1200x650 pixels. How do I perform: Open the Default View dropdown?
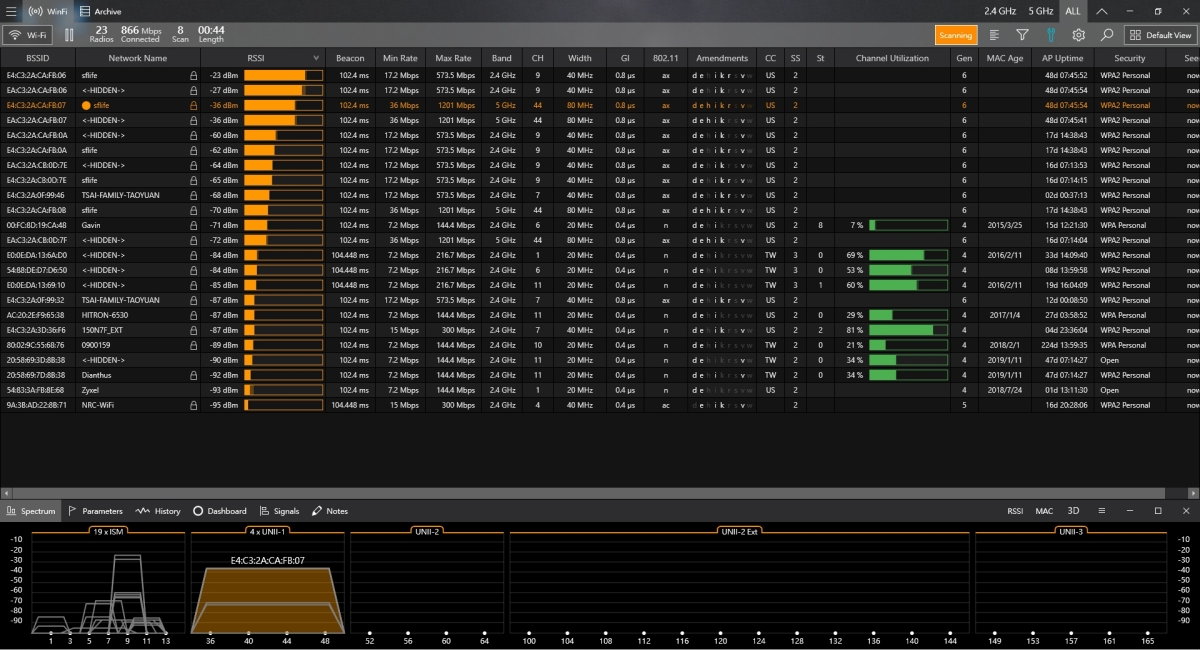tap(1160, 35)
